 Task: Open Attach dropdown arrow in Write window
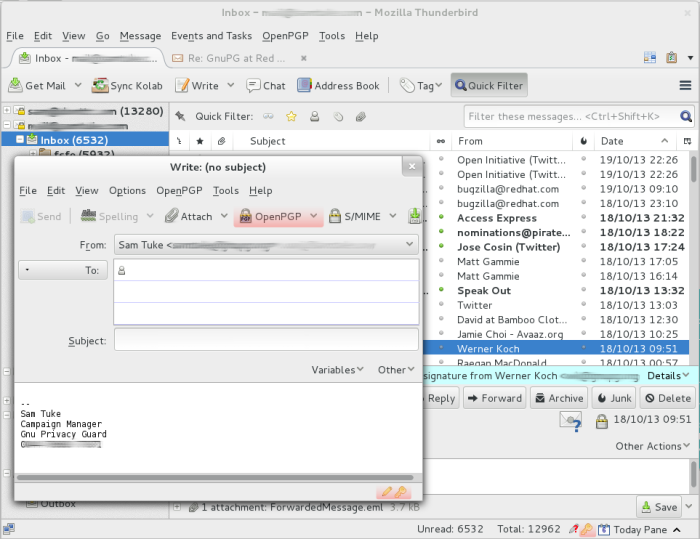click(x=224, y=216)
